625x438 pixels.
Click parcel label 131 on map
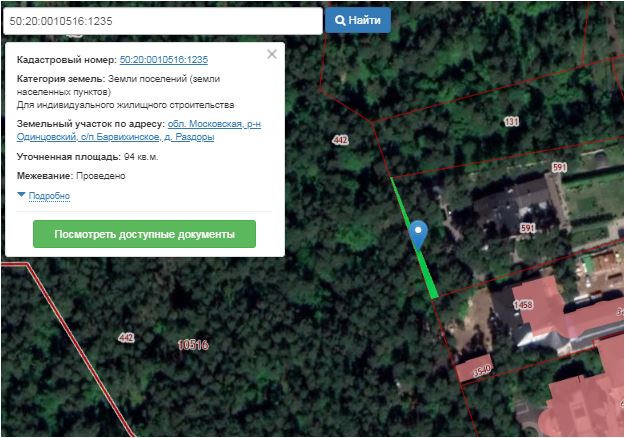click(511, 122)
